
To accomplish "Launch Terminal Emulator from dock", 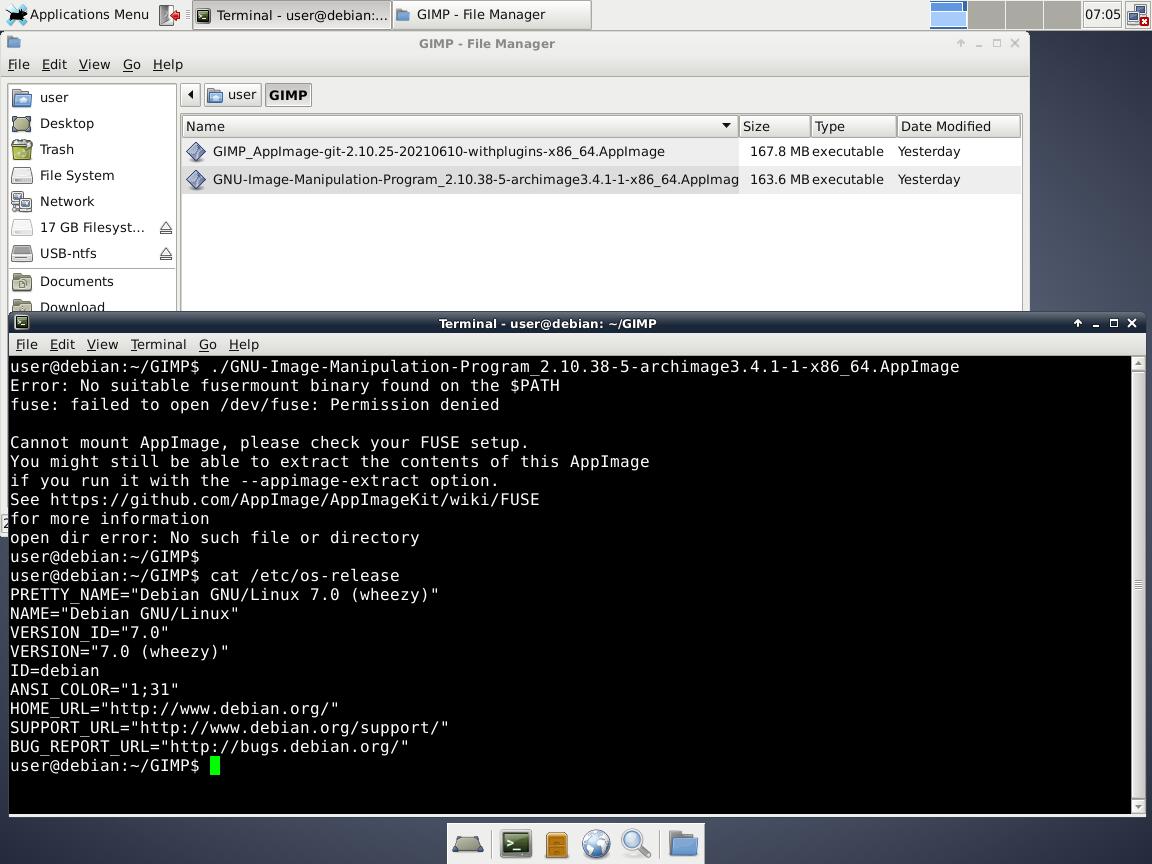I will pos(516,844).
